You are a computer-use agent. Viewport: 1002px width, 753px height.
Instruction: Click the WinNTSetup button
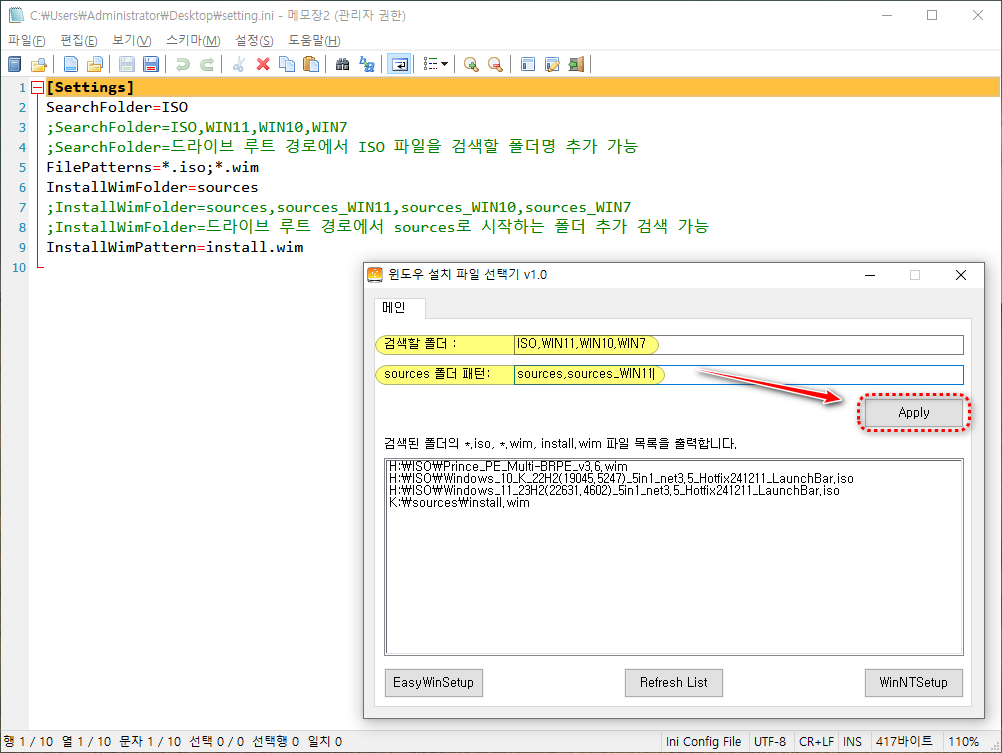coord(913,683)
